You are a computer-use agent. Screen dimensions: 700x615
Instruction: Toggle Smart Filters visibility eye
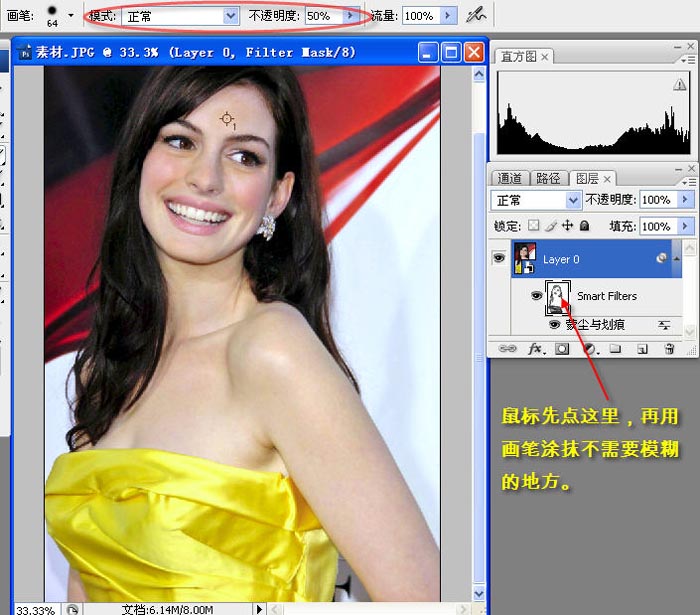click(x=536, y=295)
